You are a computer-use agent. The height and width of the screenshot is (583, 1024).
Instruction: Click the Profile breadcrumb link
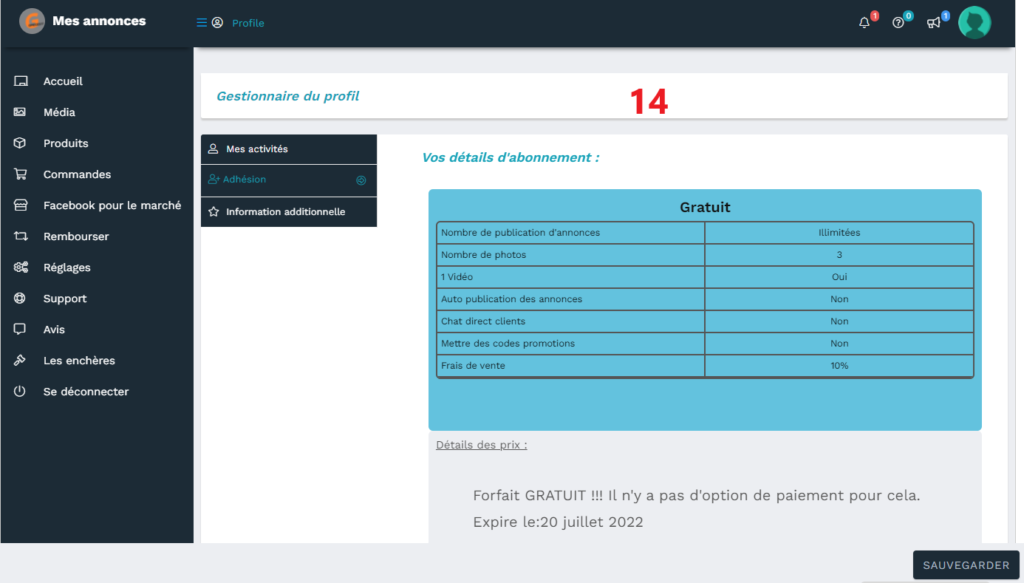pyautogui.click(x=248, y=23)
